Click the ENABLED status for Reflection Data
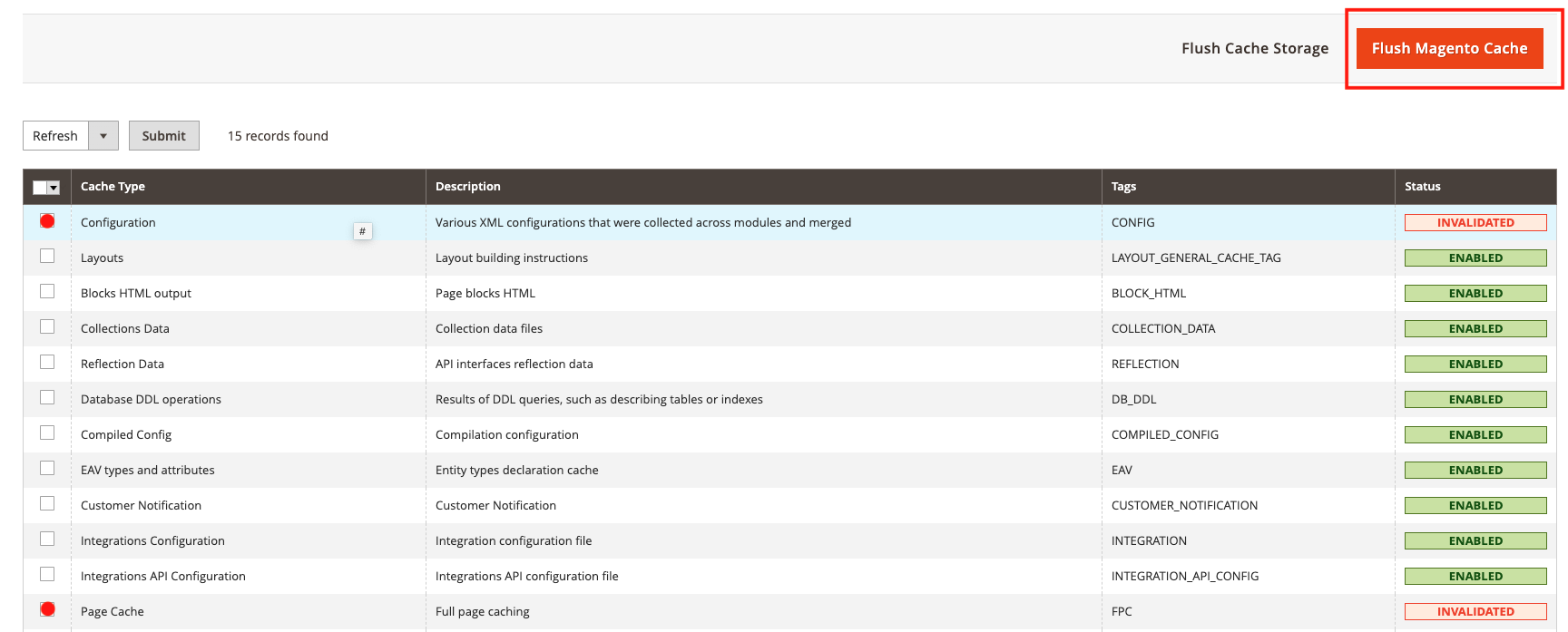 pyautogui.click(x=1475, y=365)
